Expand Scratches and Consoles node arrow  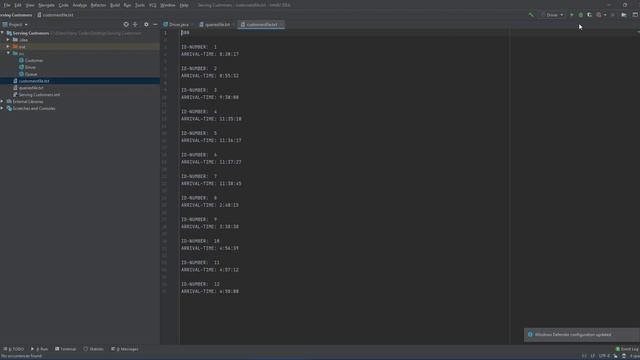coord(2,108)
